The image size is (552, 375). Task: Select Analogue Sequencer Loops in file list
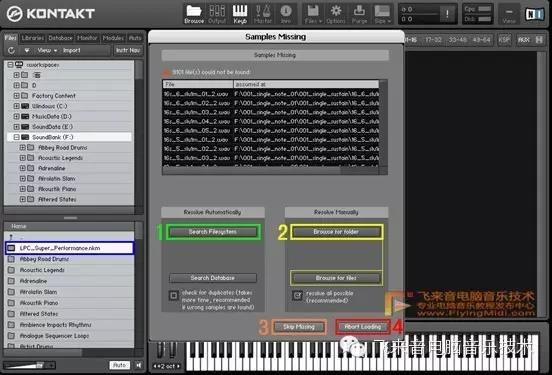[x=69, y=336]
